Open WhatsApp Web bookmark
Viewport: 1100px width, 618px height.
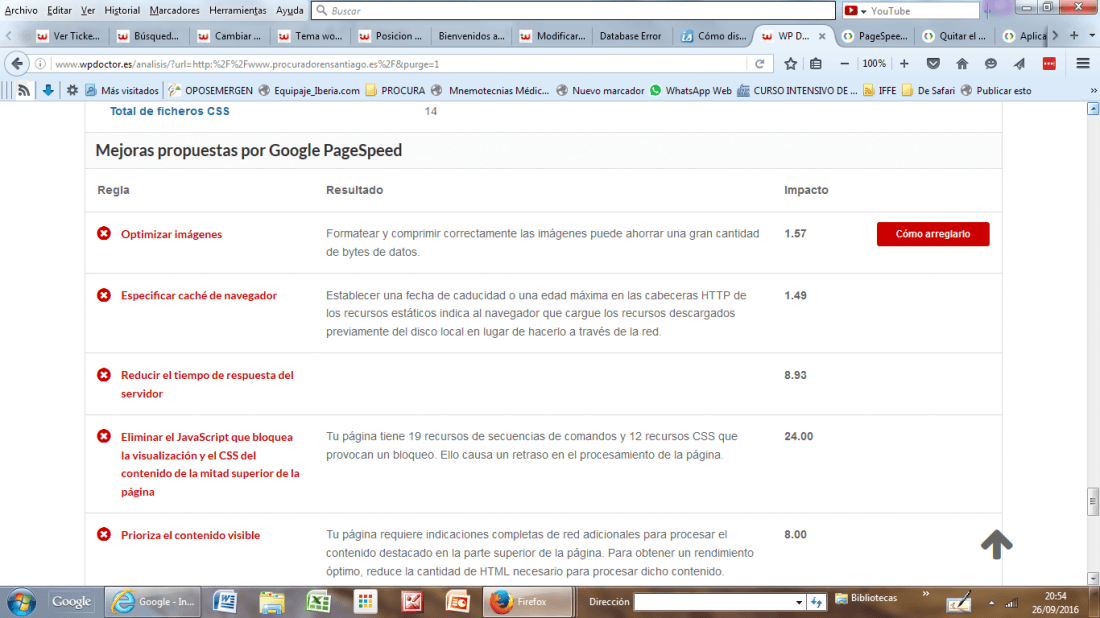click(691, 90)
